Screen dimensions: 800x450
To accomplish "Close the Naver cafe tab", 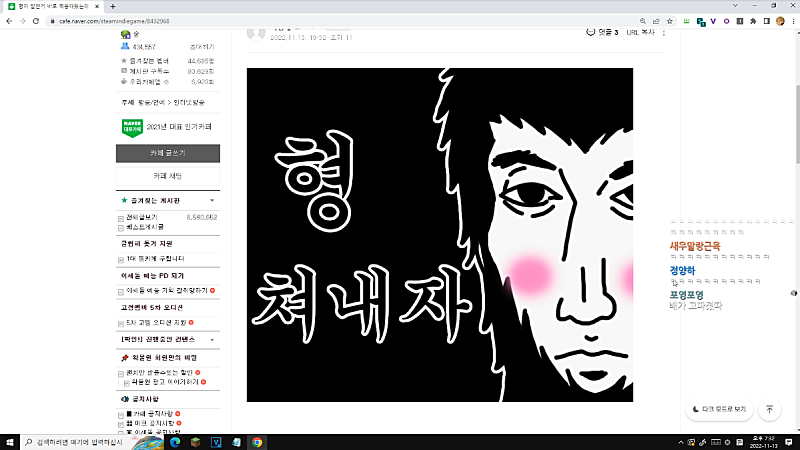I will (x=97, y=7).
